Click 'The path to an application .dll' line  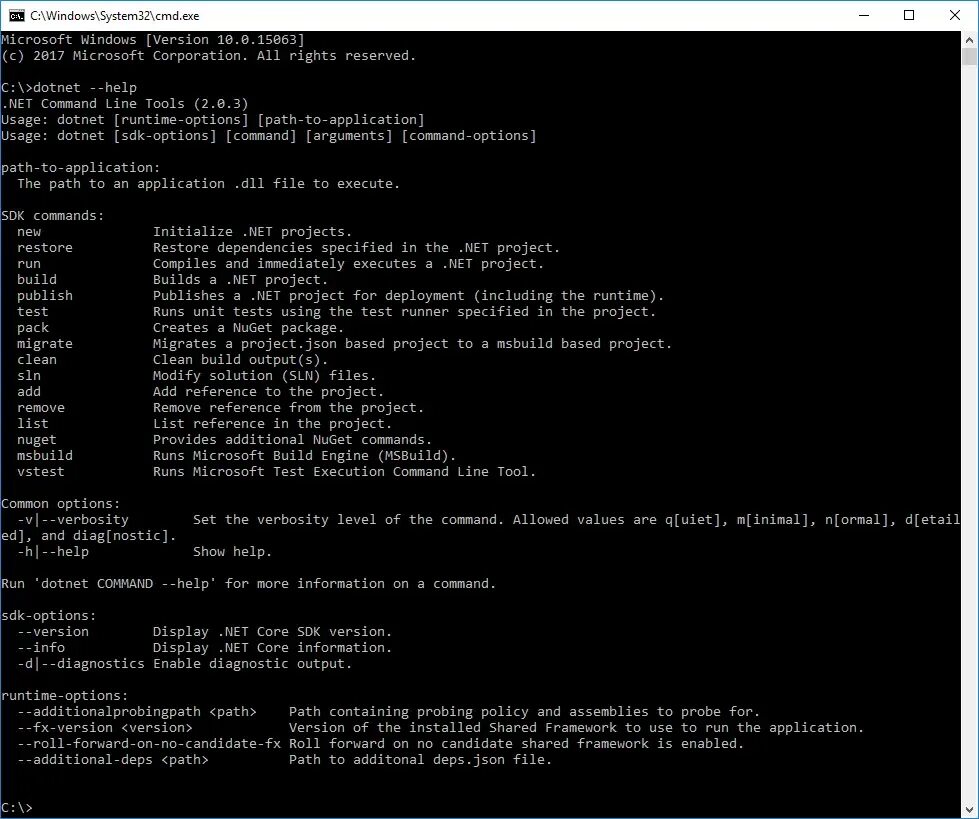[x=209, y=184]
